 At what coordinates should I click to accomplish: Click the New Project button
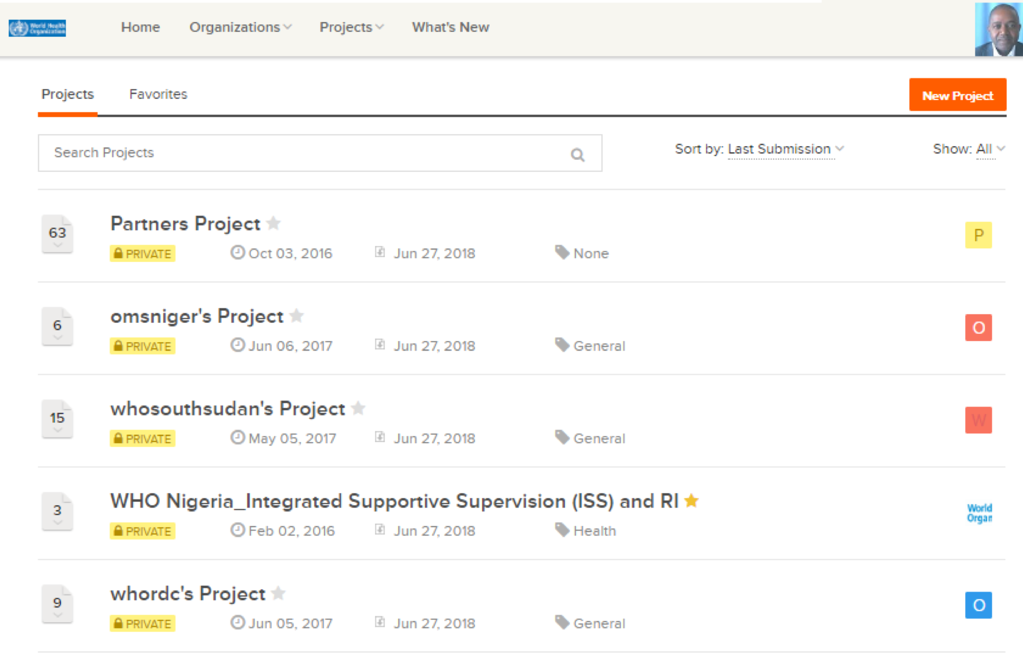click(x=957, y=95)
